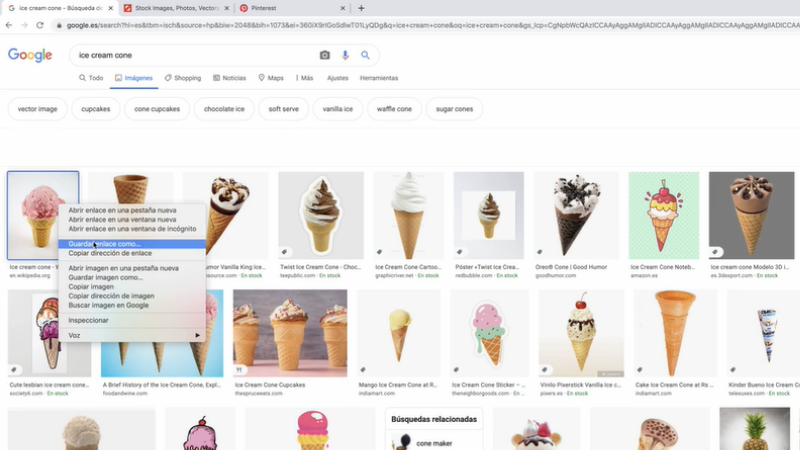This screenshot has height=450, width=800.
Task: Close the Pinterest tab
Action: tap(343, 8)
